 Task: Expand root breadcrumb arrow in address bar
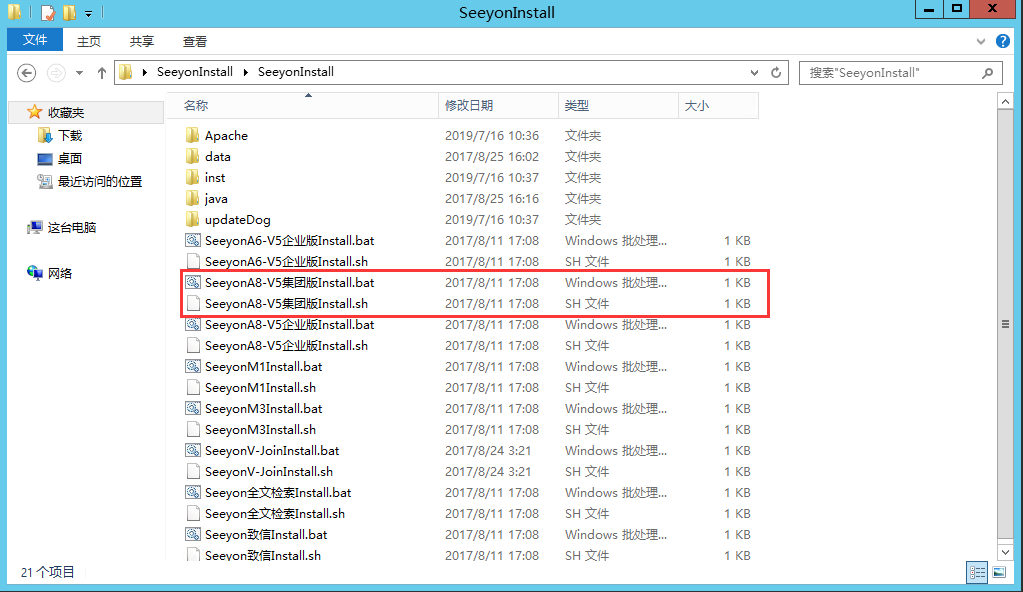coord(144,72)
